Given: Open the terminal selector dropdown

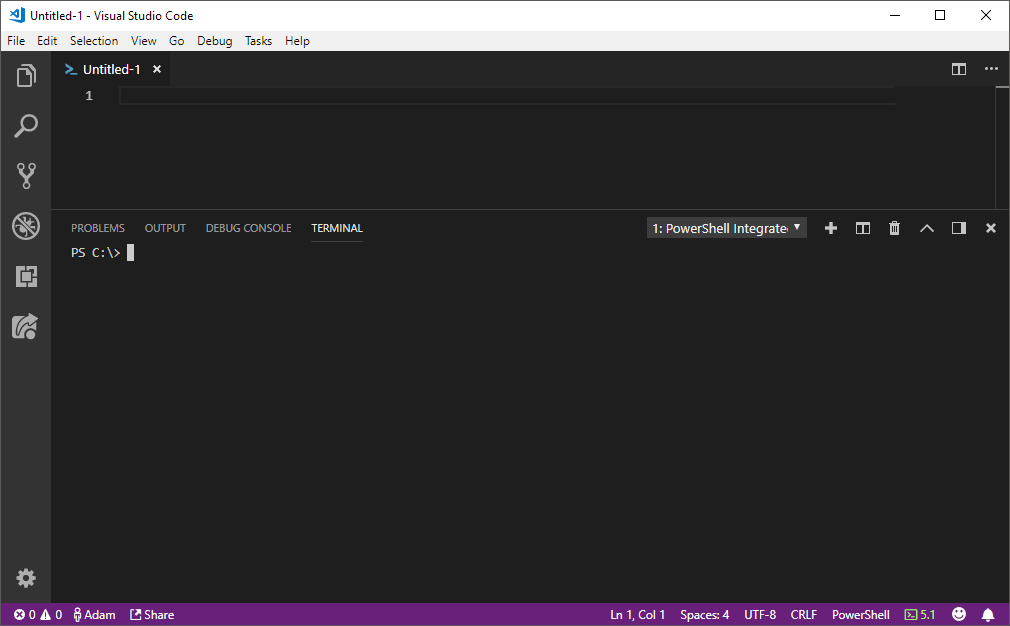Looking at the screenshot, I should [727, 228].
